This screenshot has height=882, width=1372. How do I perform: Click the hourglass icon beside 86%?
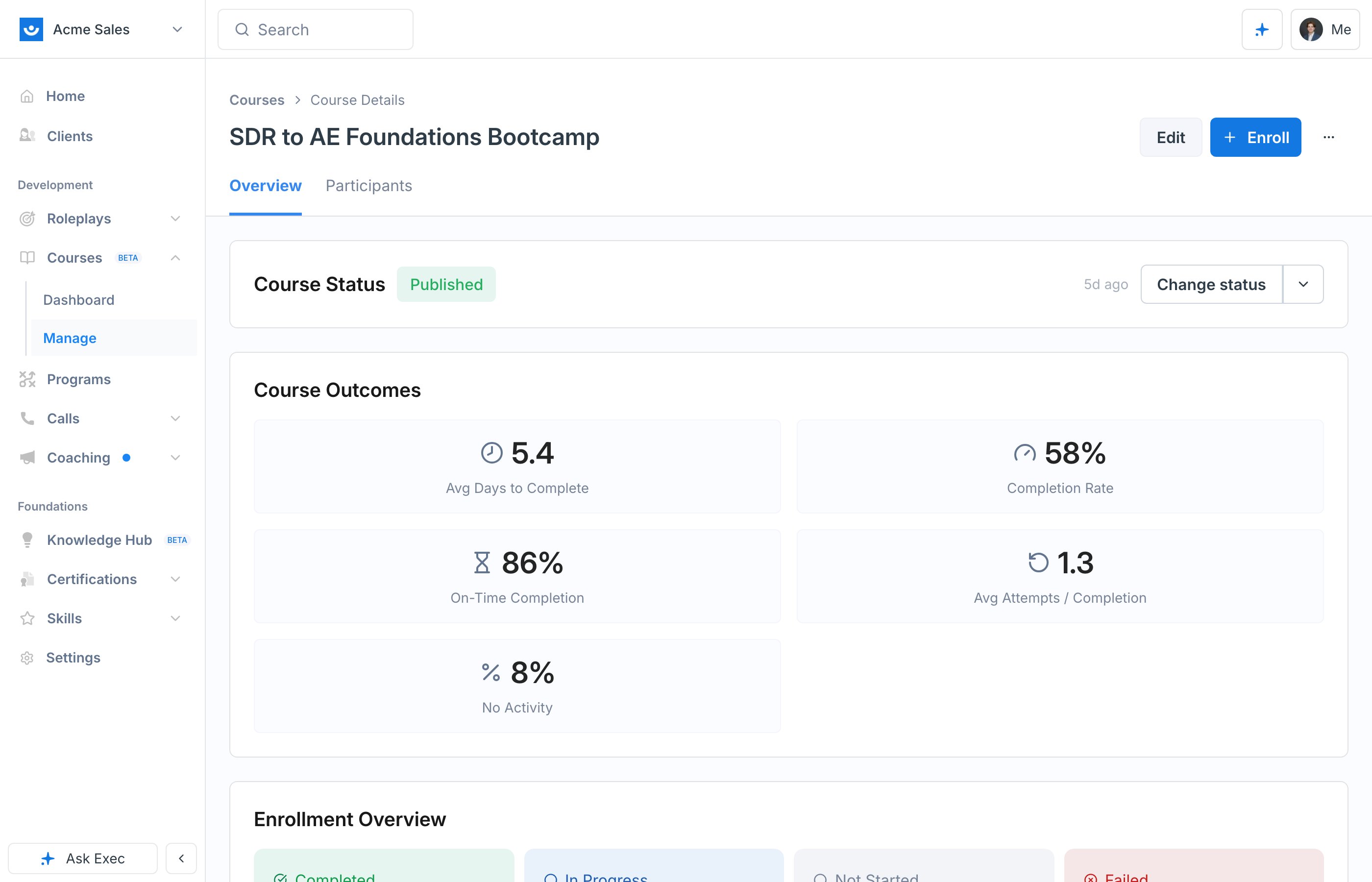point(482,562)
